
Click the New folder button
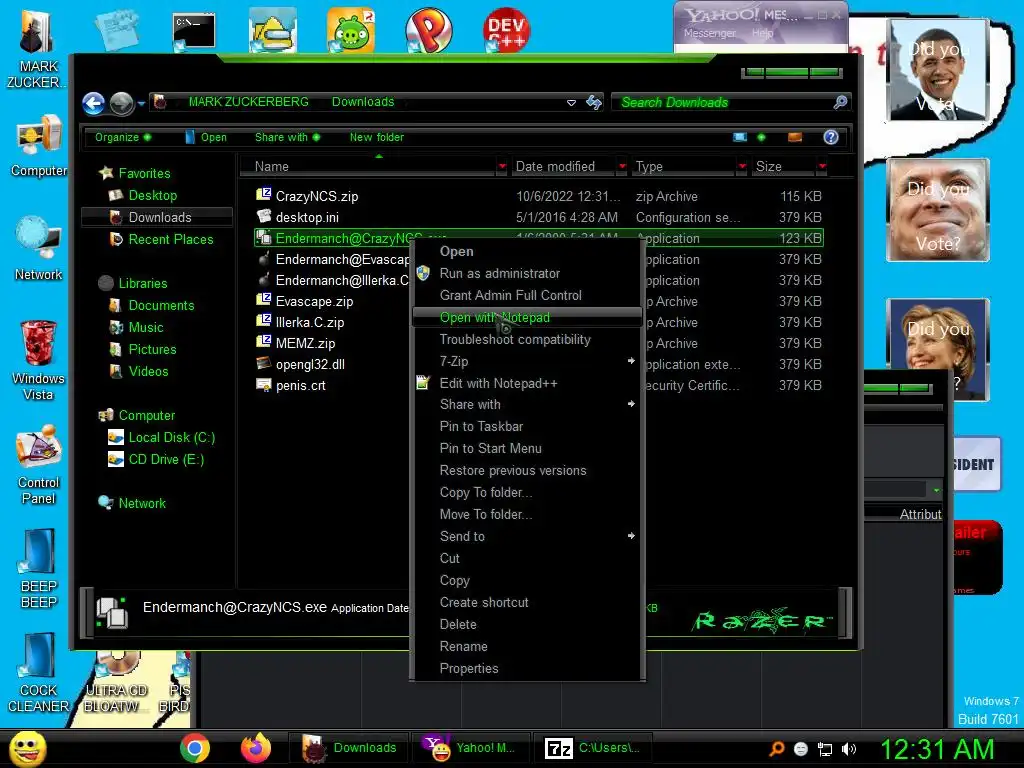click(x=377, y=137)
